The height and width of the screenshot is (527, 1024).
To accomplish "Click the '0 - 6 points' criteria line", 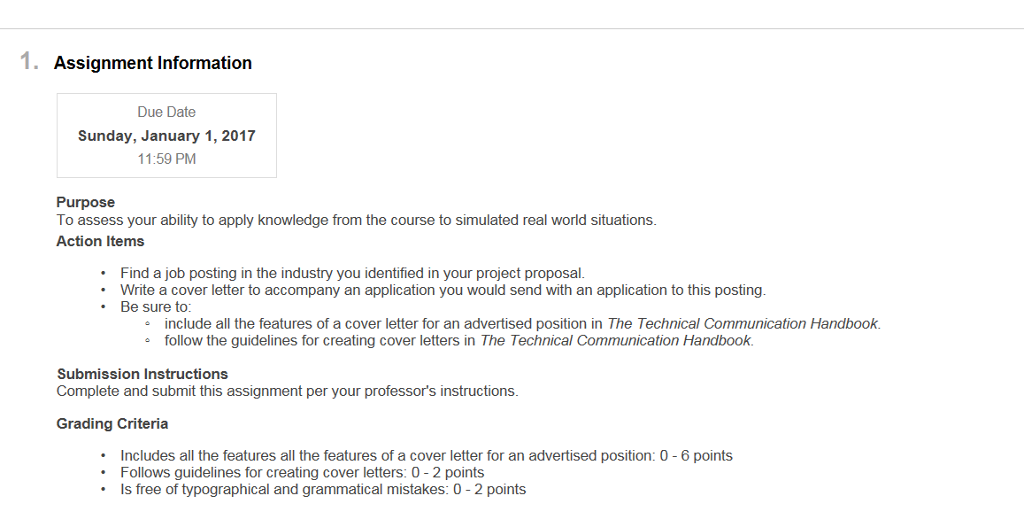I will point(426,456).
